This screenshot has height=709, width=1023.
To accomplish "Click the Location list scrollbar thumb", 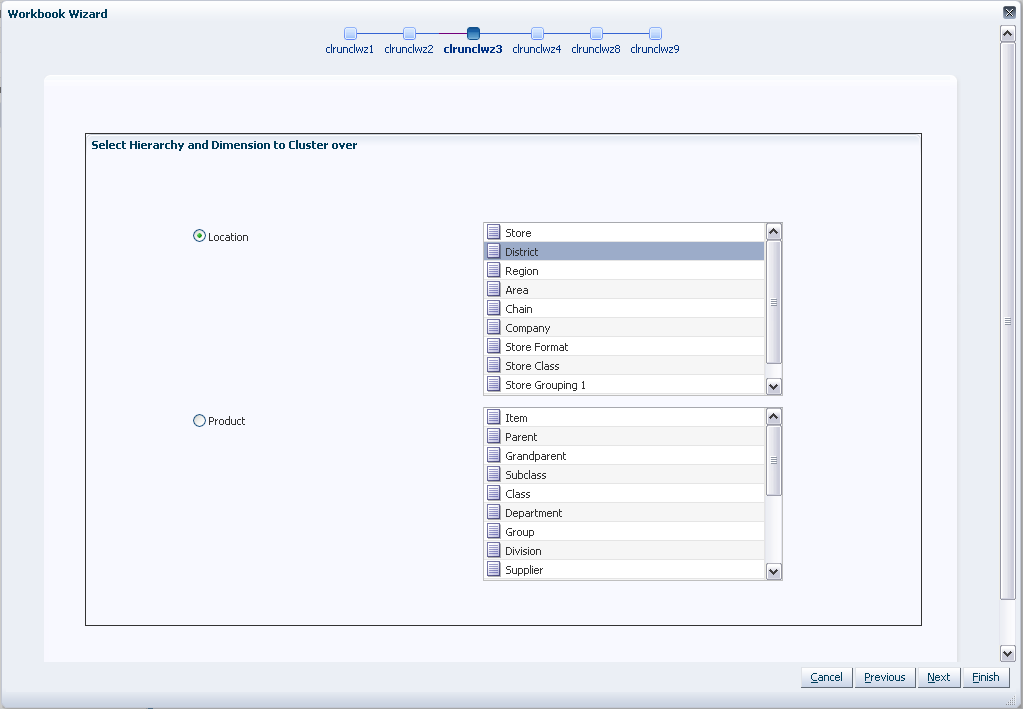I will [774, 302].
